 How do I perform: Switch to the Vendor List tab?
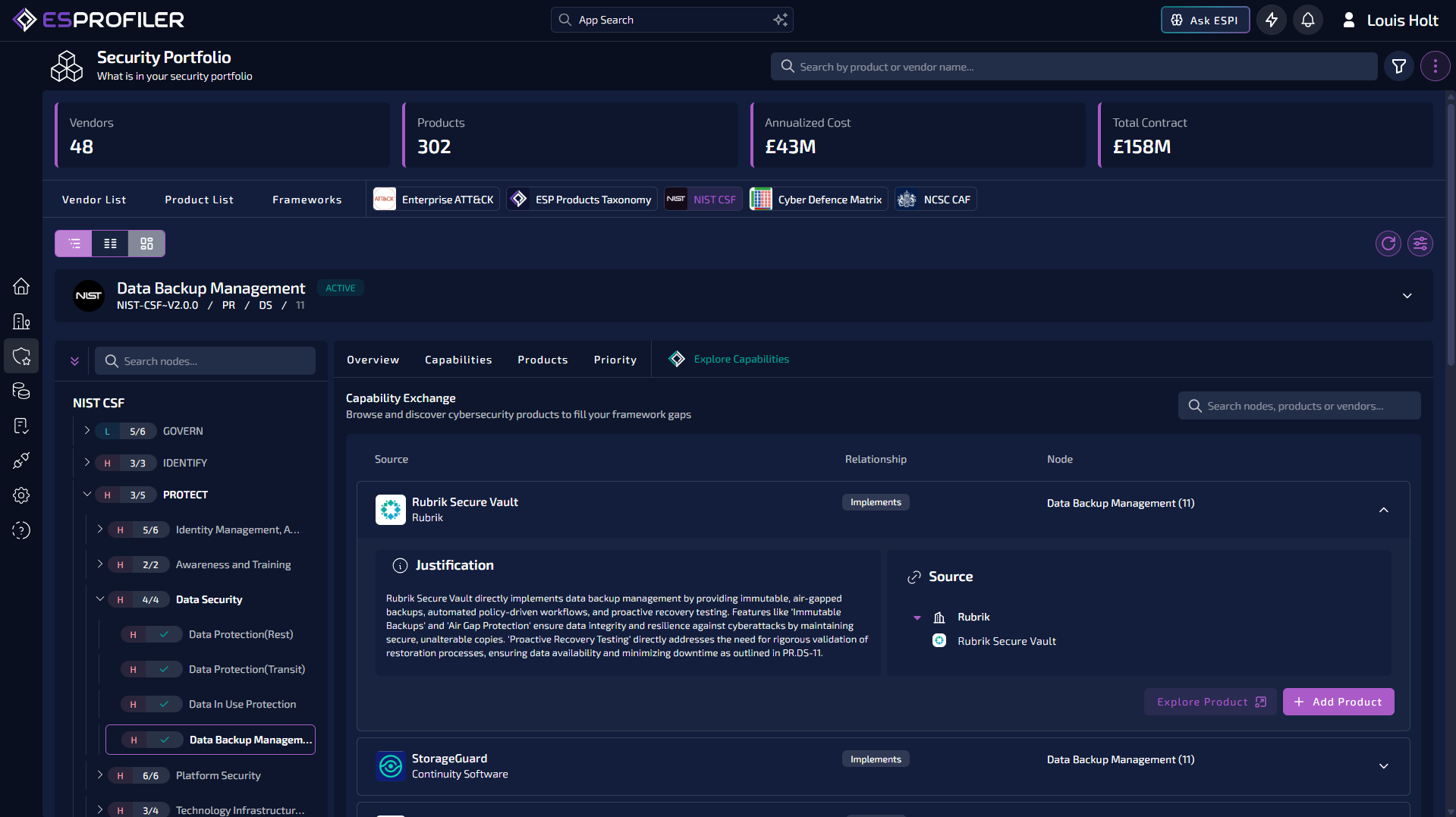coord(94,200)
